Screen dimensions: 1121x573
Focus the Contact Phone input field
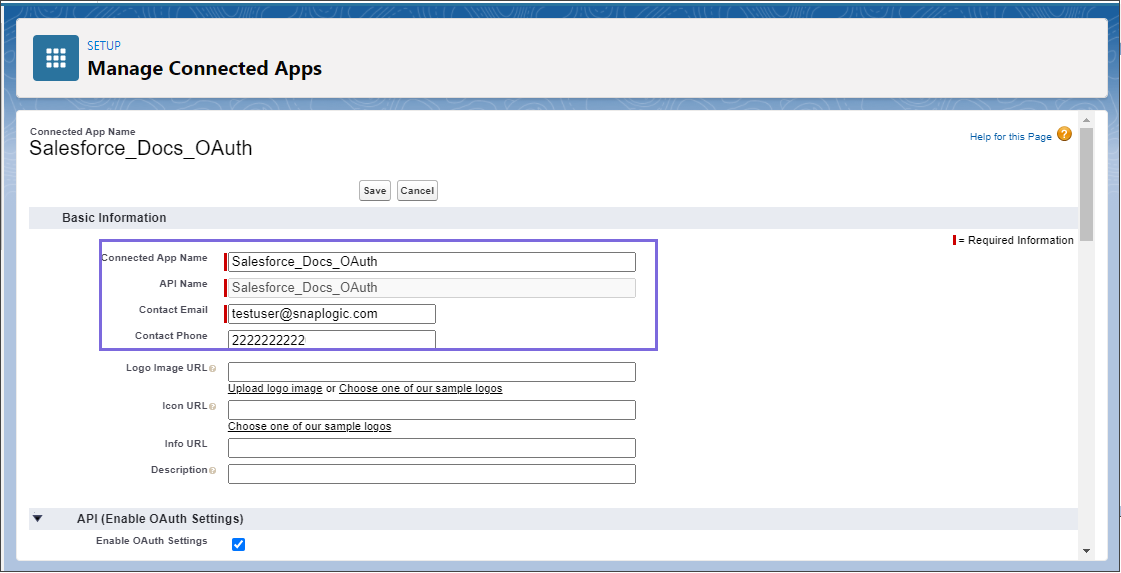[x=332, y=340]
